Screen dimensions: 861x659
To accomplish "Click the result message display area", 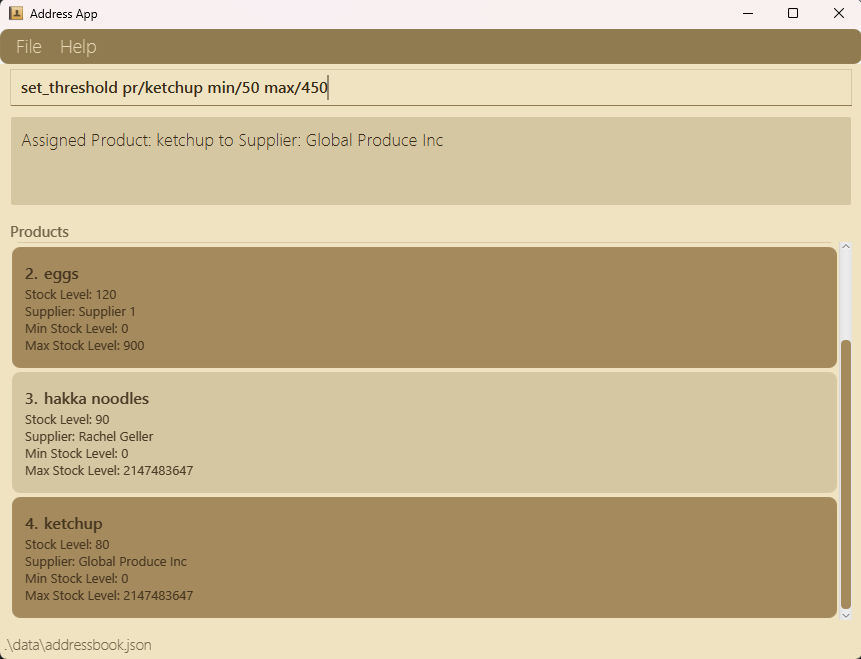I will (x=430, y=161).
